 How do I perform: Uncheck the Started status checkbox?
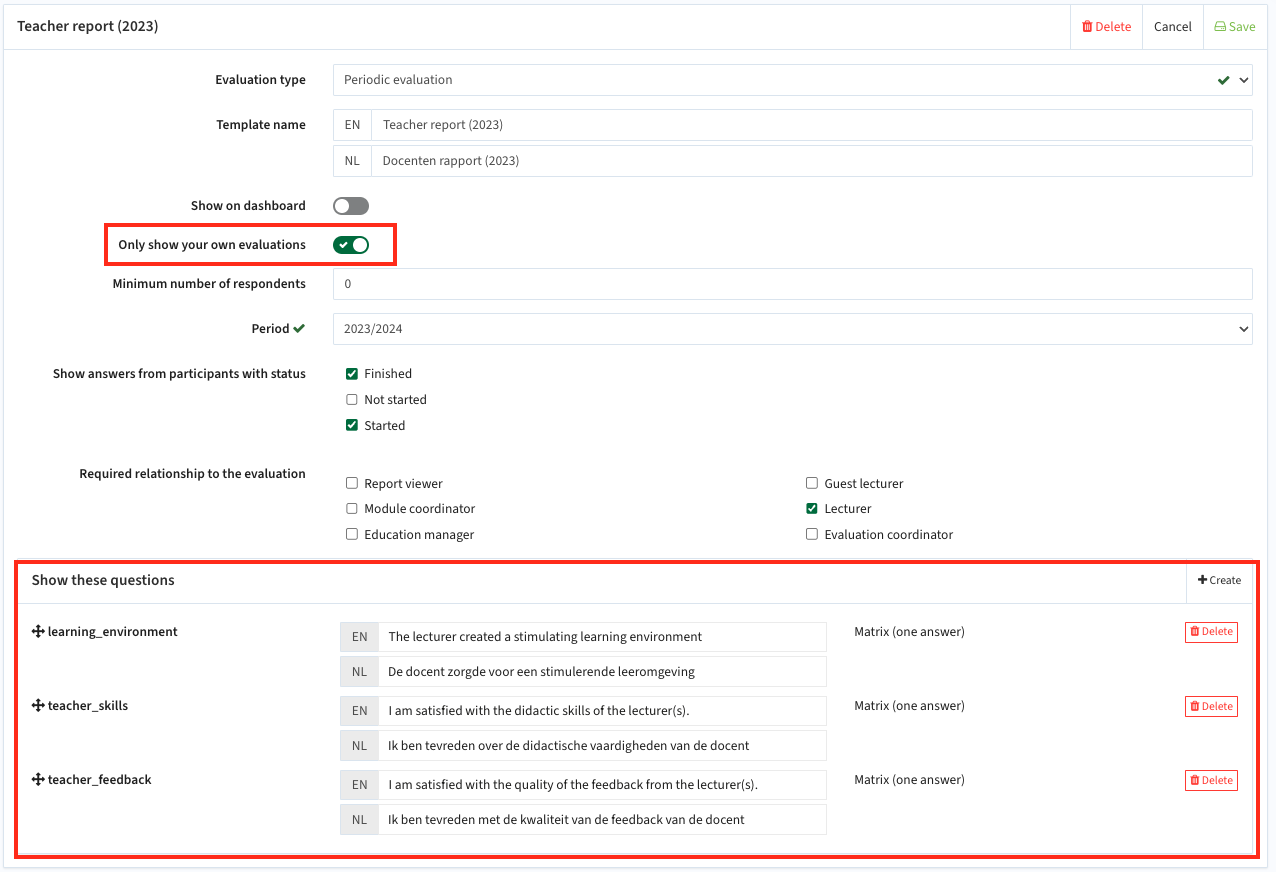click(352, 426)
